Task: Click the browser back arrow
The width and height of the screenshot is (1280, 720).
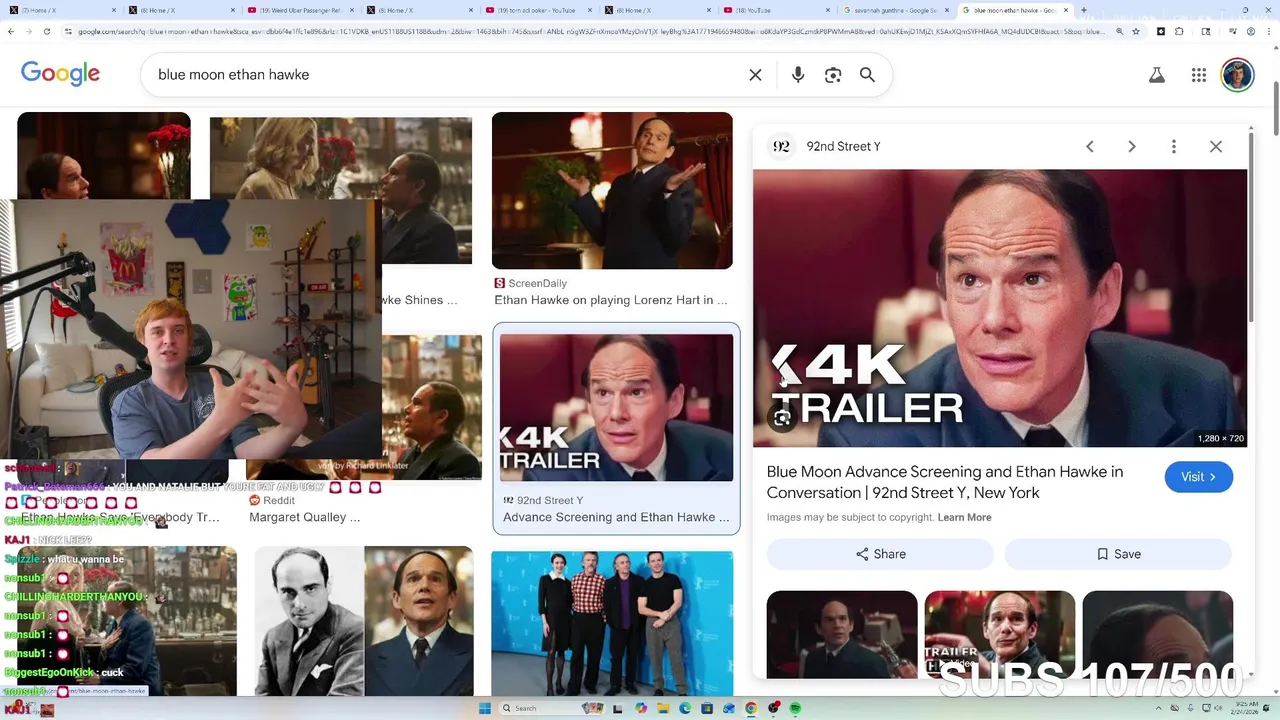Action: (x=12, y=31)
